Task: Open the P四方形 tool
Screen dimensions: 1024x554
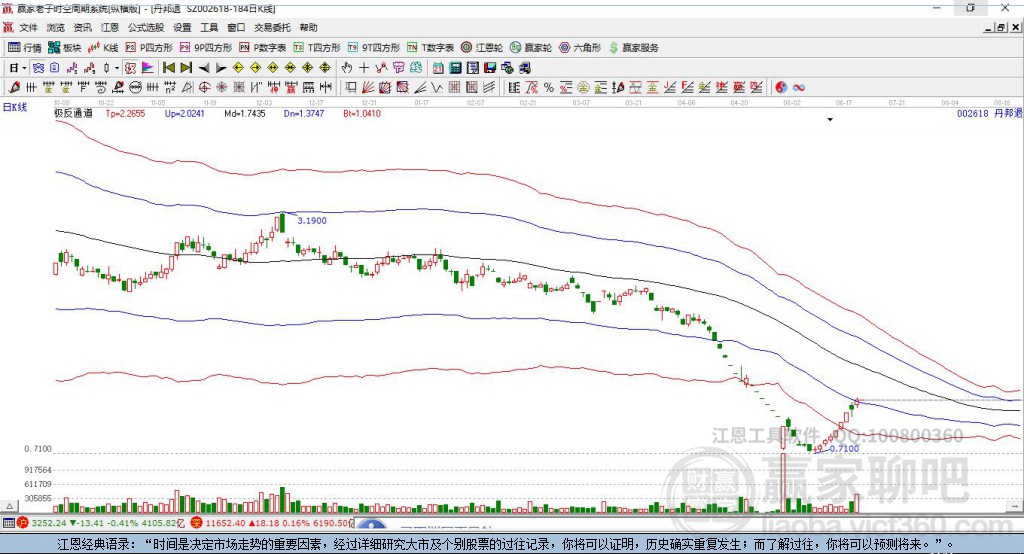Action: click(149, 48)
